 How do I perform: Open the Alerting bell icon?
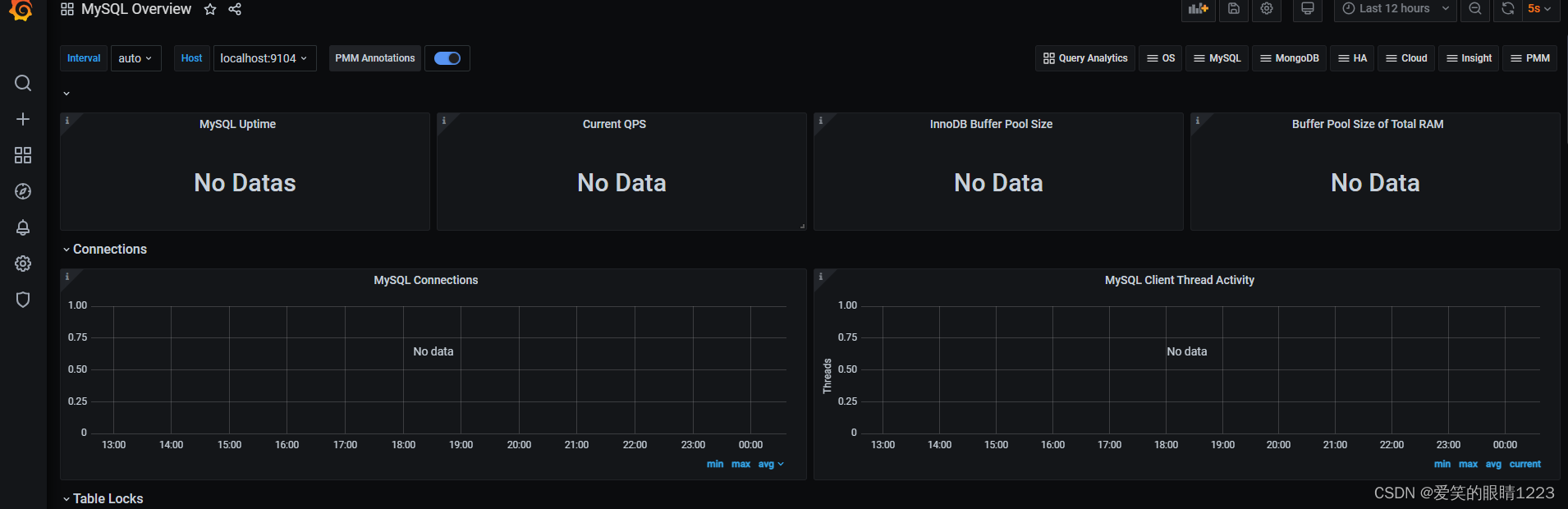[23, 227]
